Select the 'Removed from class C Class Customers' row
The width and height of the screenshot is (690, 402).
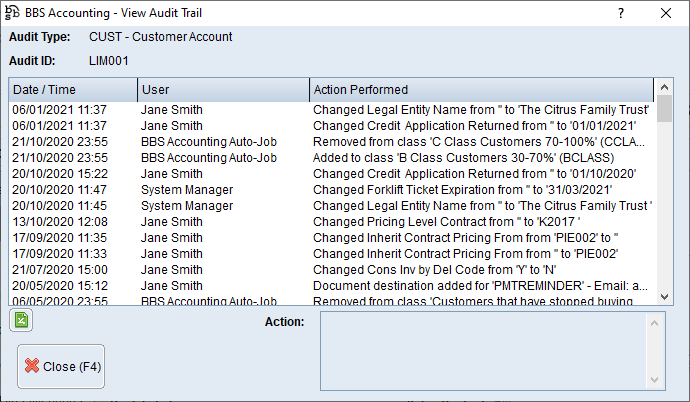tap(480, 142)
